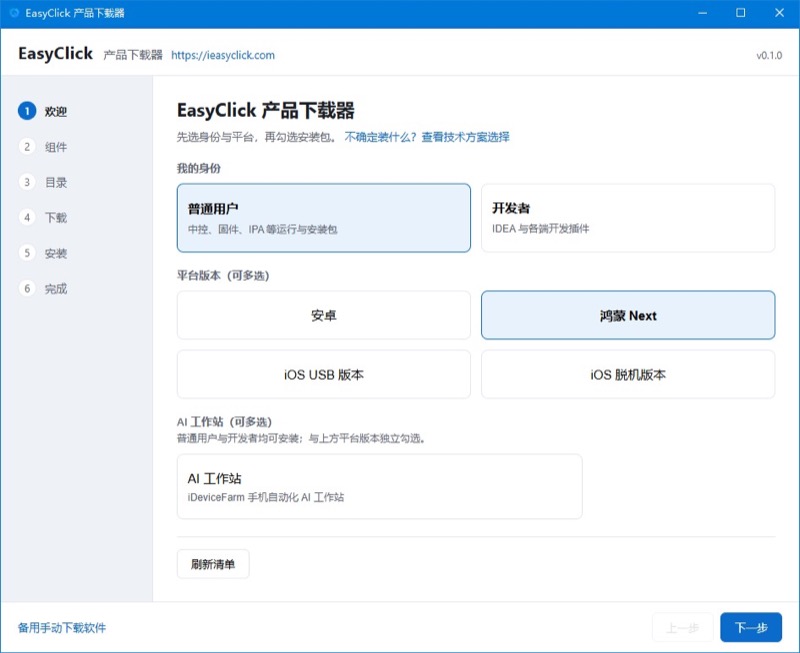
Task: Open the https://ieasyclick.com link
Action: point(222,55)
